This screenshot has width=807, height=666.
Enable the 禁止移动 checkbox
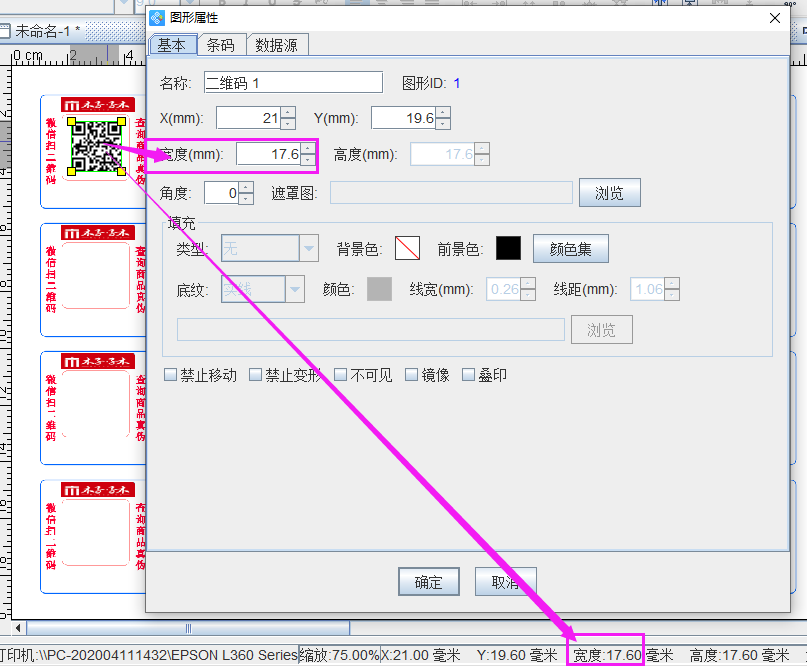(x=170, y=373)
